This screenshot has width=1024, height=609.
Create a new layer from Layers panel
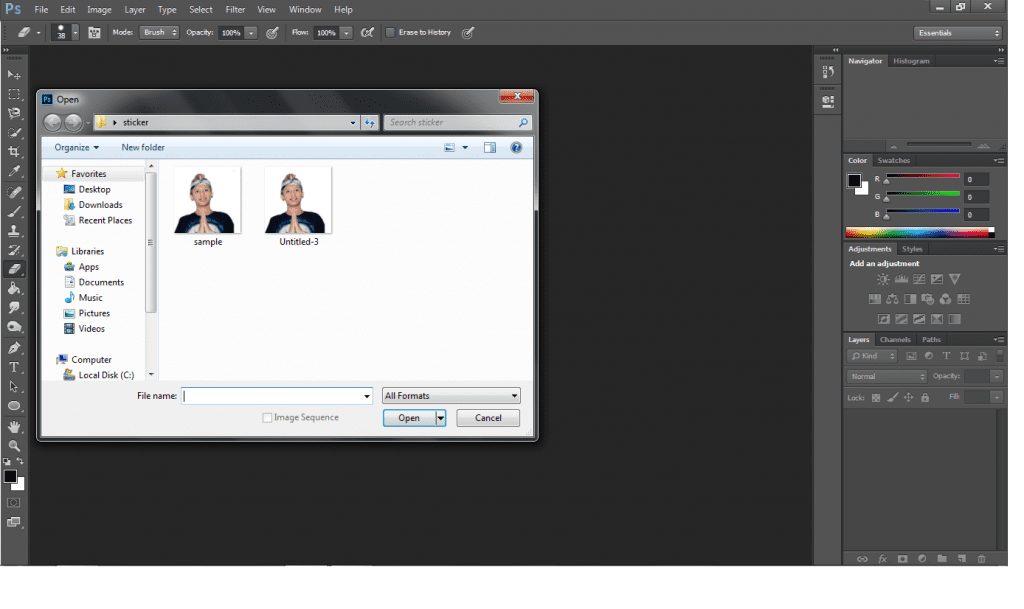[x=961, y=559]
